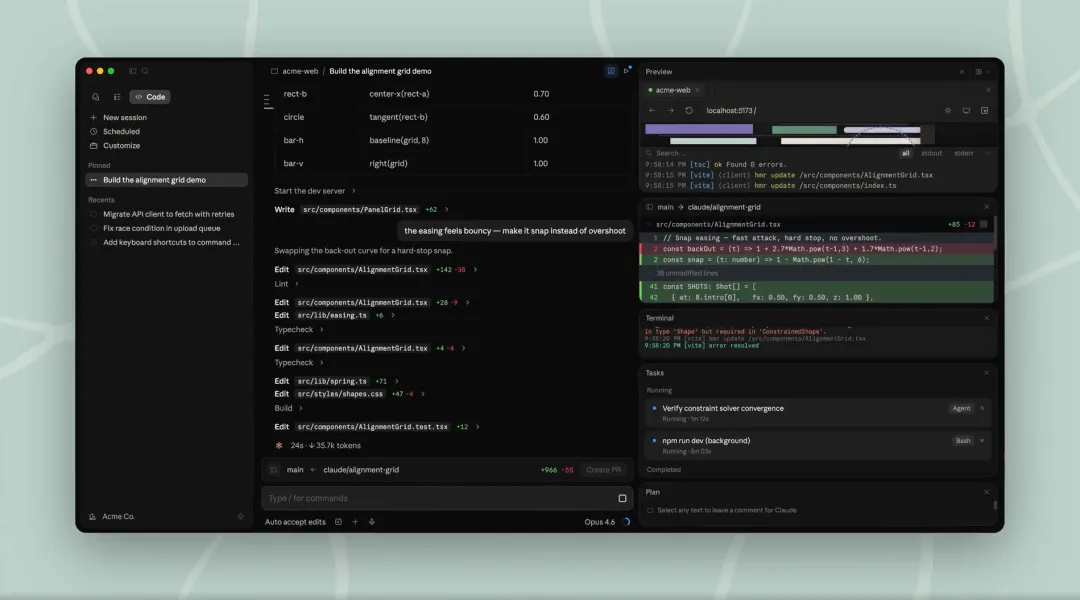Screen dimensions: 1080x600
Task: Expand the Edit src/lib/easing.ts entry
Action: click(334, 315)
